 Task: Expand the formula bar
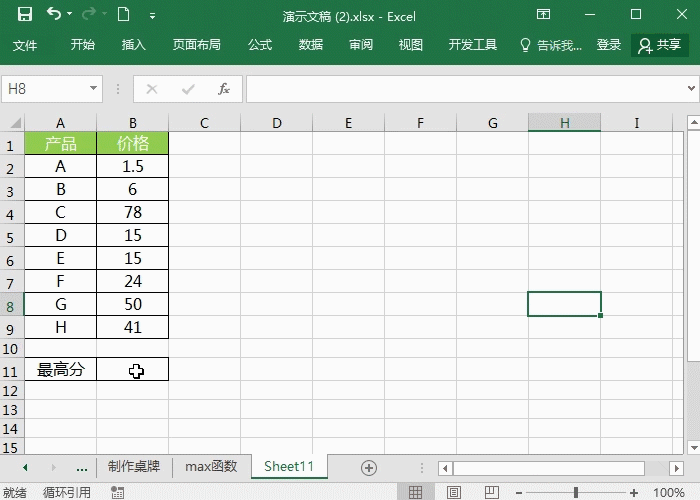coord(690,89)
